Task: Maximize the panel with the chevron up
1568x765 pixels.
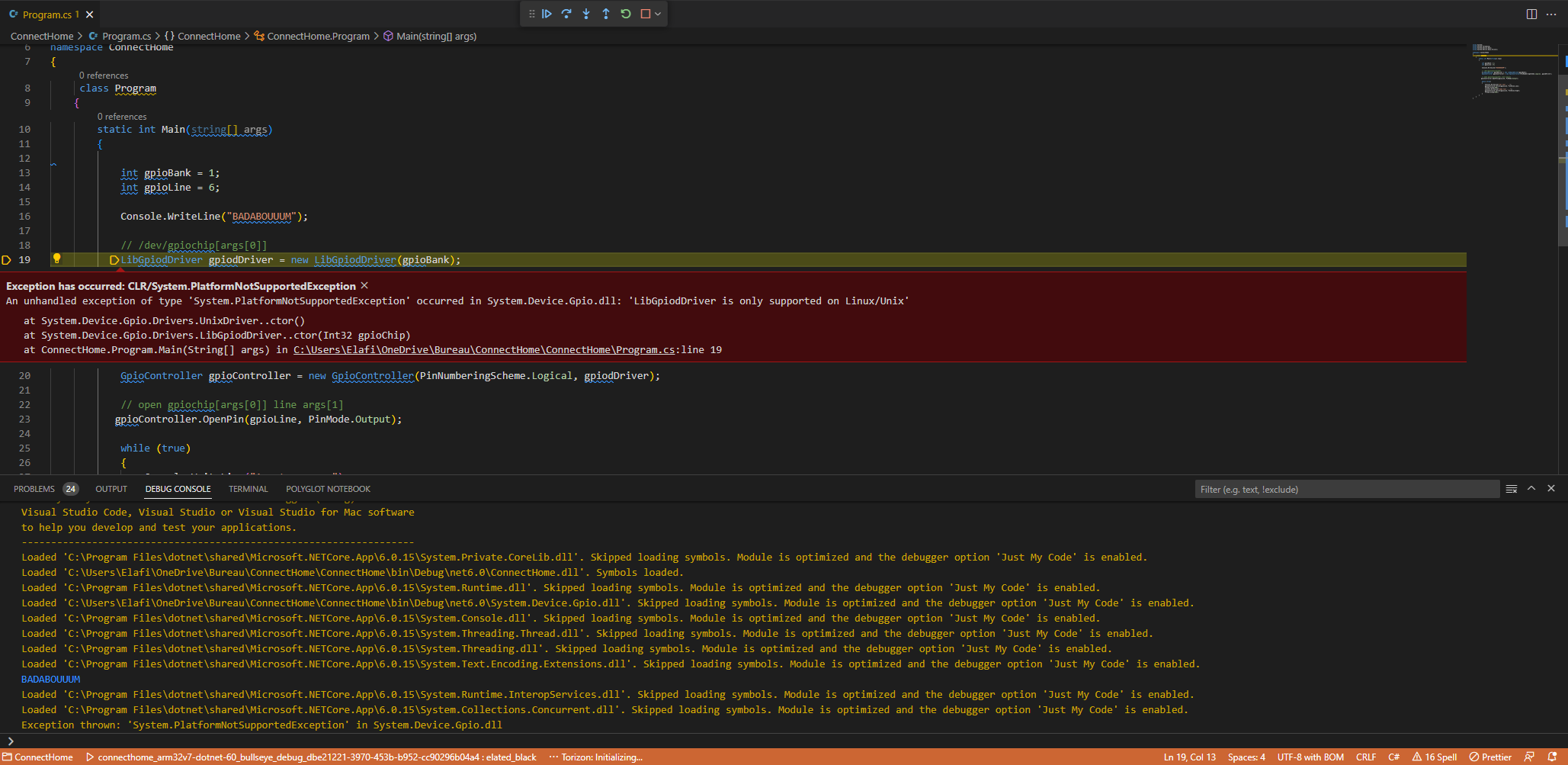Action: point(1531,489)
